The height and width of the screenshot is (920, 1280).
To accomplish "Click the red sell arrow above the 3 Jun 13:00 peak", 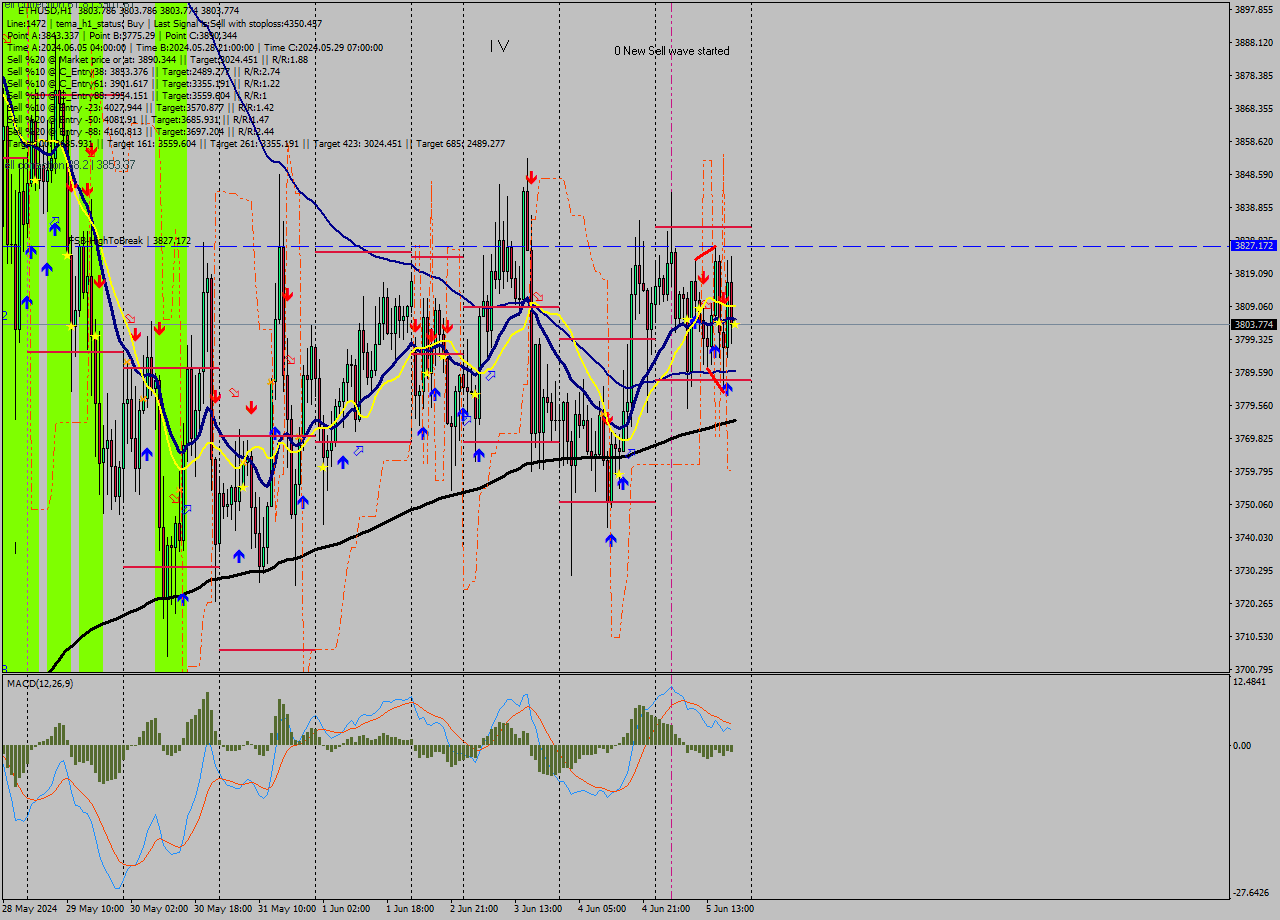I will (x=531, y=177).
